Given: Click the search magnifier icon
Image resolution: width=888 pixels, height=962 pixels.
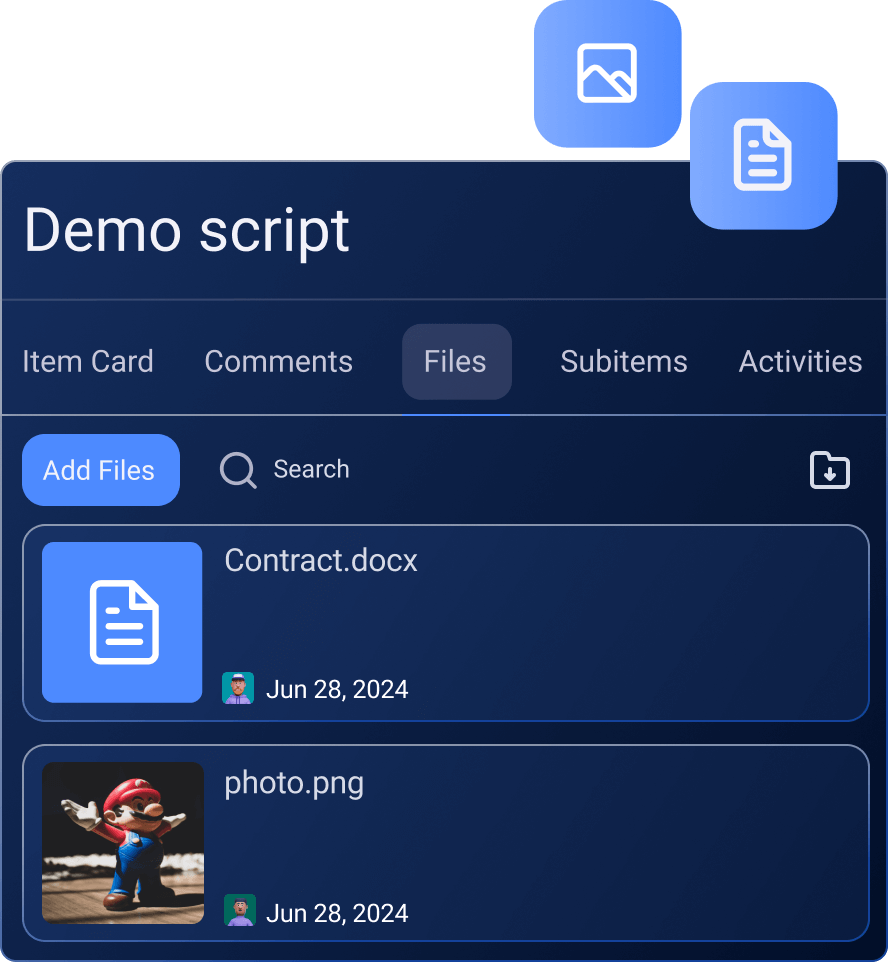Looking at the screenshot, I should (x=237, y=470).
